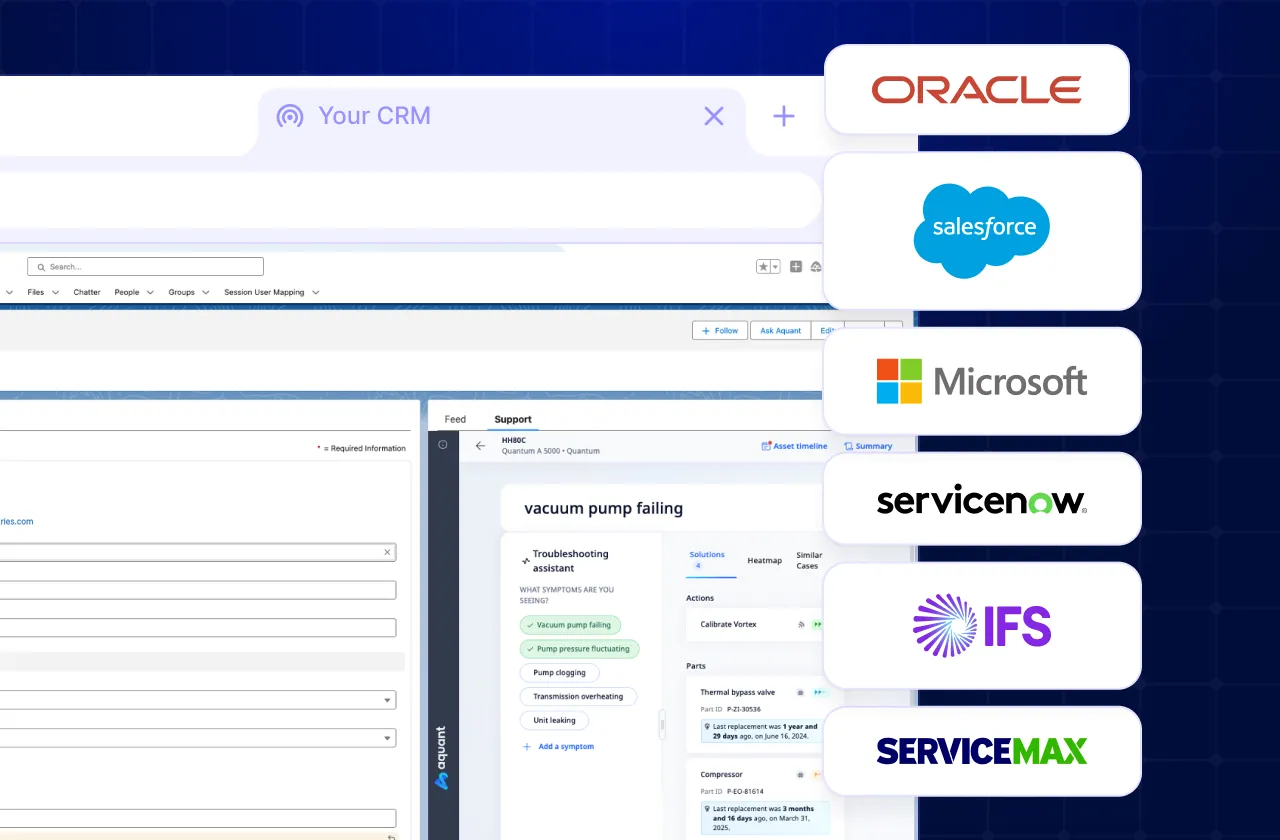Click the gray icon beside Compressor
Viewport: 1280px width, 840px height.
pyautogui.click(x=799, y=774)
